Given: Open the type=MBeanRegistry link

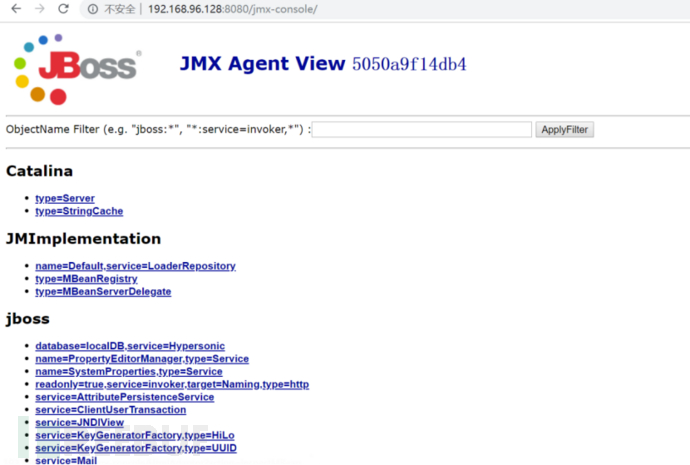Looking at the screenshot, I should [86, 279].
